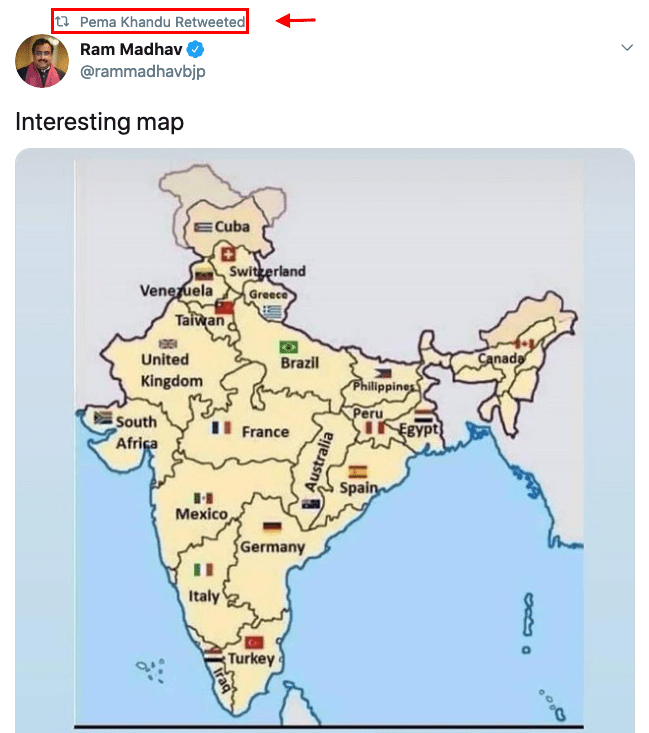Image resolution: width=649 pixels, height=733 pixels.
Task: Click the German flag icon
Action: tap(272, 527)
